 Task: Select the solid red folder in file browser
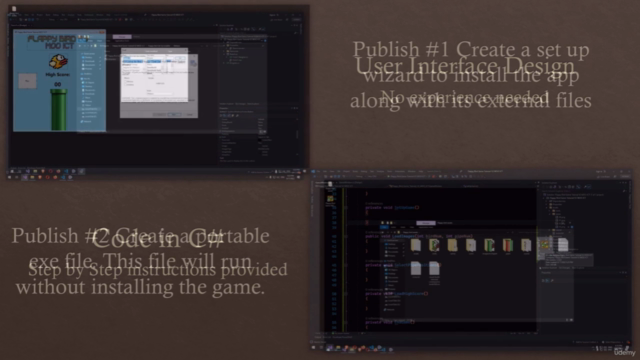click(507, 245)
